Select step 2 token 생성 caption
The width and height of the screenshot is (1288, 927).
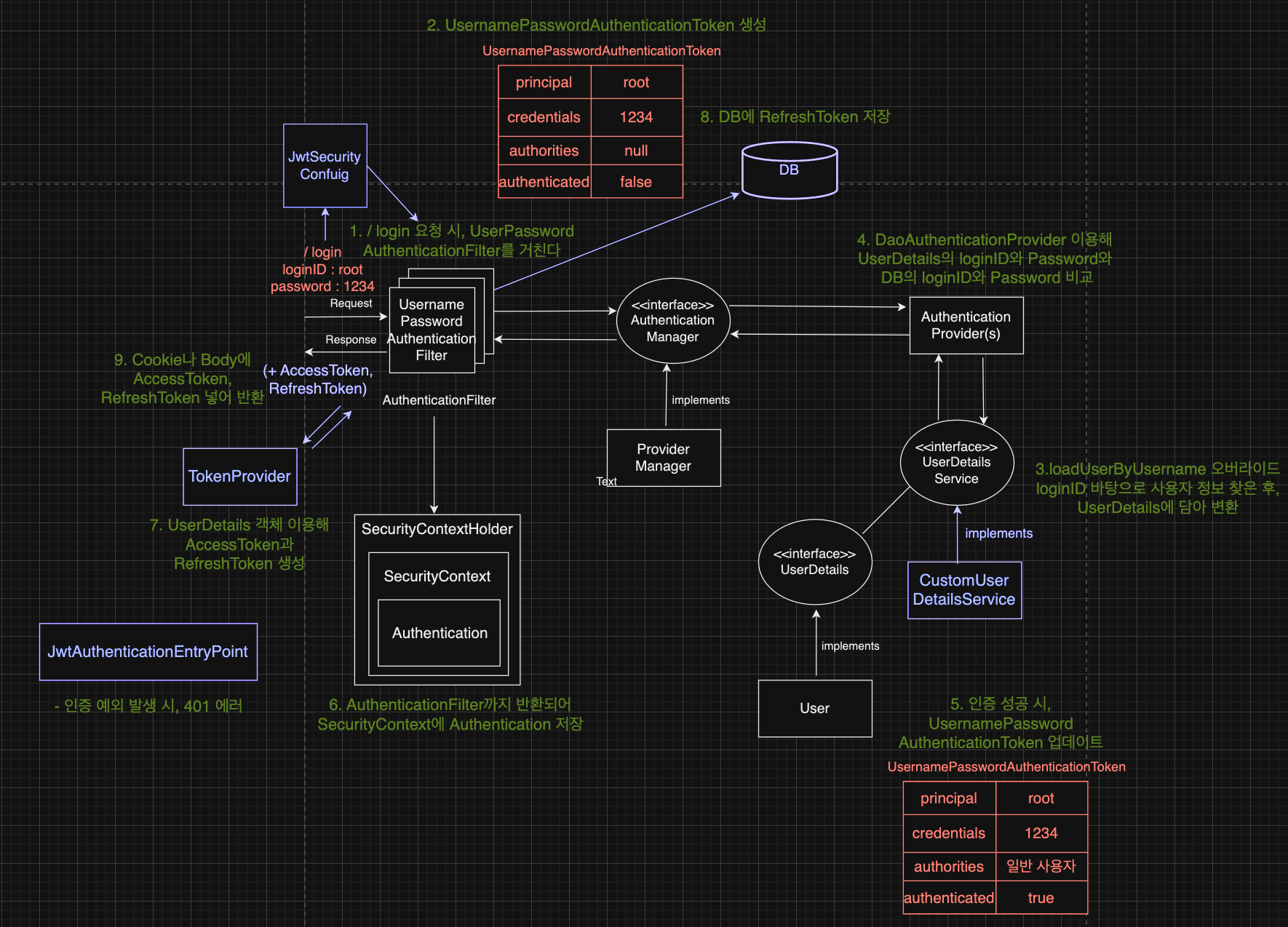[597, 25]
